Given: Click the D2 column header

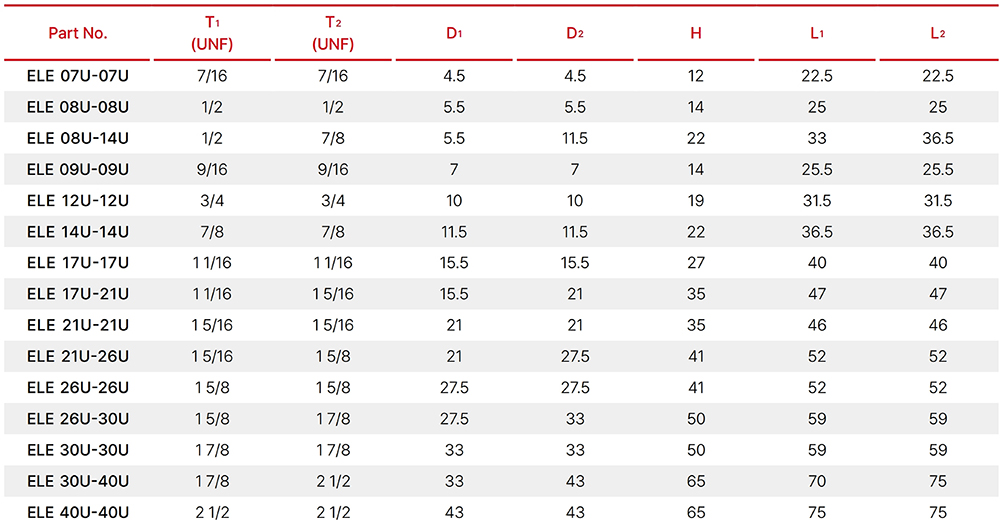Looking at the screenshot, I should (x=575, y=33).
